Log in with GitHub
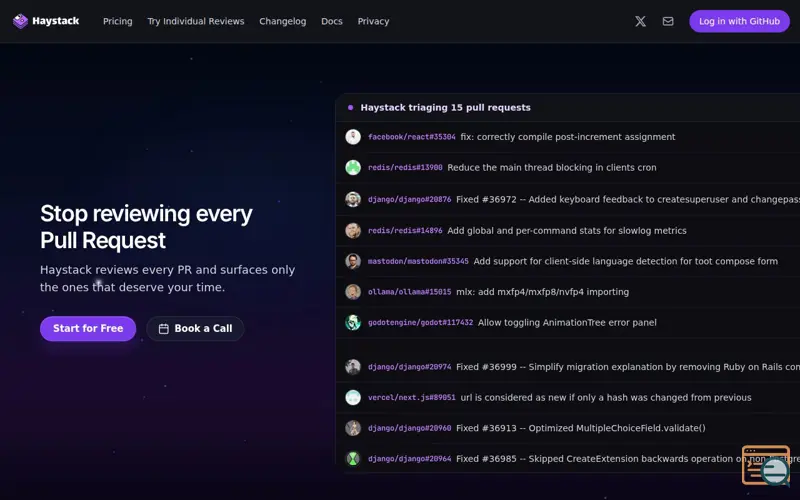 pos(739,21)
